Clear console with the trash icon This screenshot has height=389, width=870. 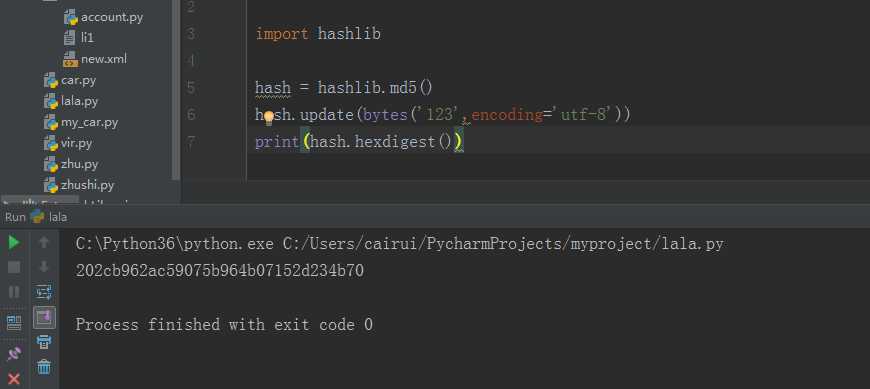pyautogui.click(x=44, y=366)
